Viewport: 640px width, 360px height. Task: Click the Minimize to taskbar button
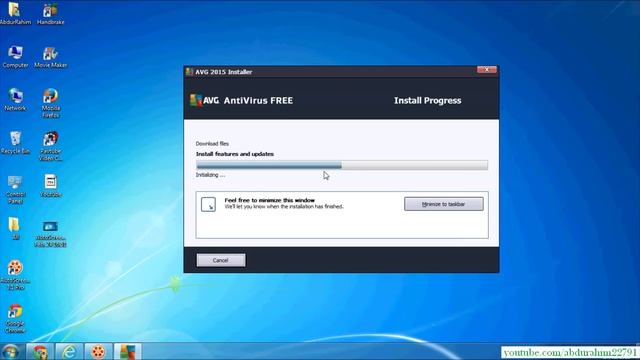tap(444, 204)
